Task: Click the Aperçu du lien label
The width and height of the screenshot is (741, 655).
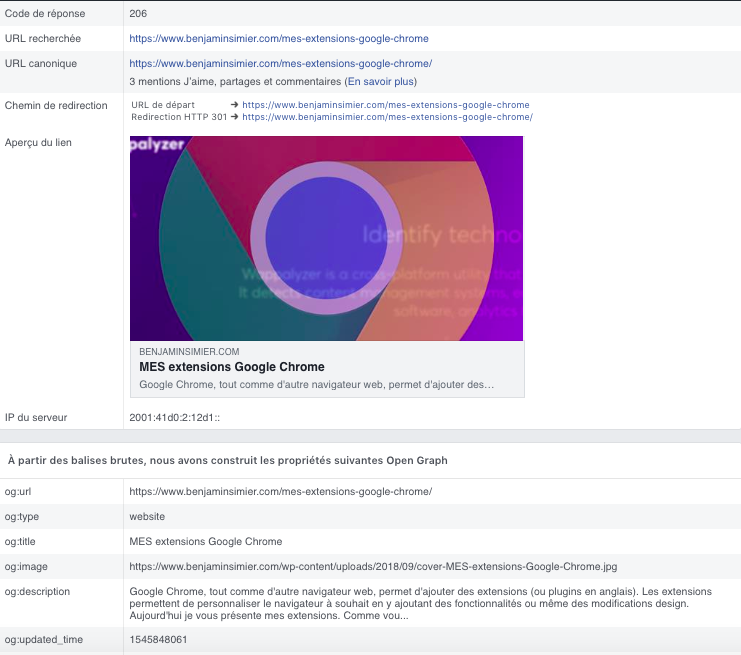Action: 38,143
